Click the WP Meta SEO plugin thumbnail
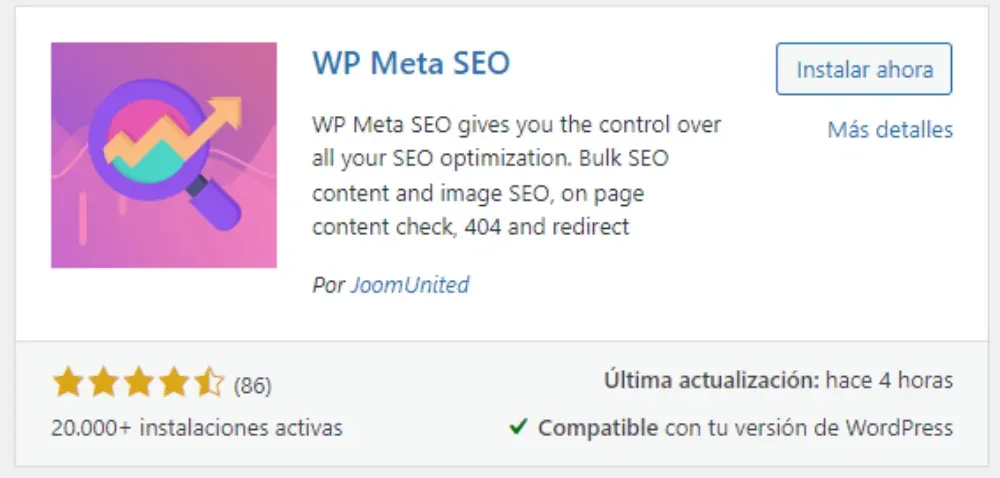Viewport: 1000px width, 478px height. tap(163, 155)
